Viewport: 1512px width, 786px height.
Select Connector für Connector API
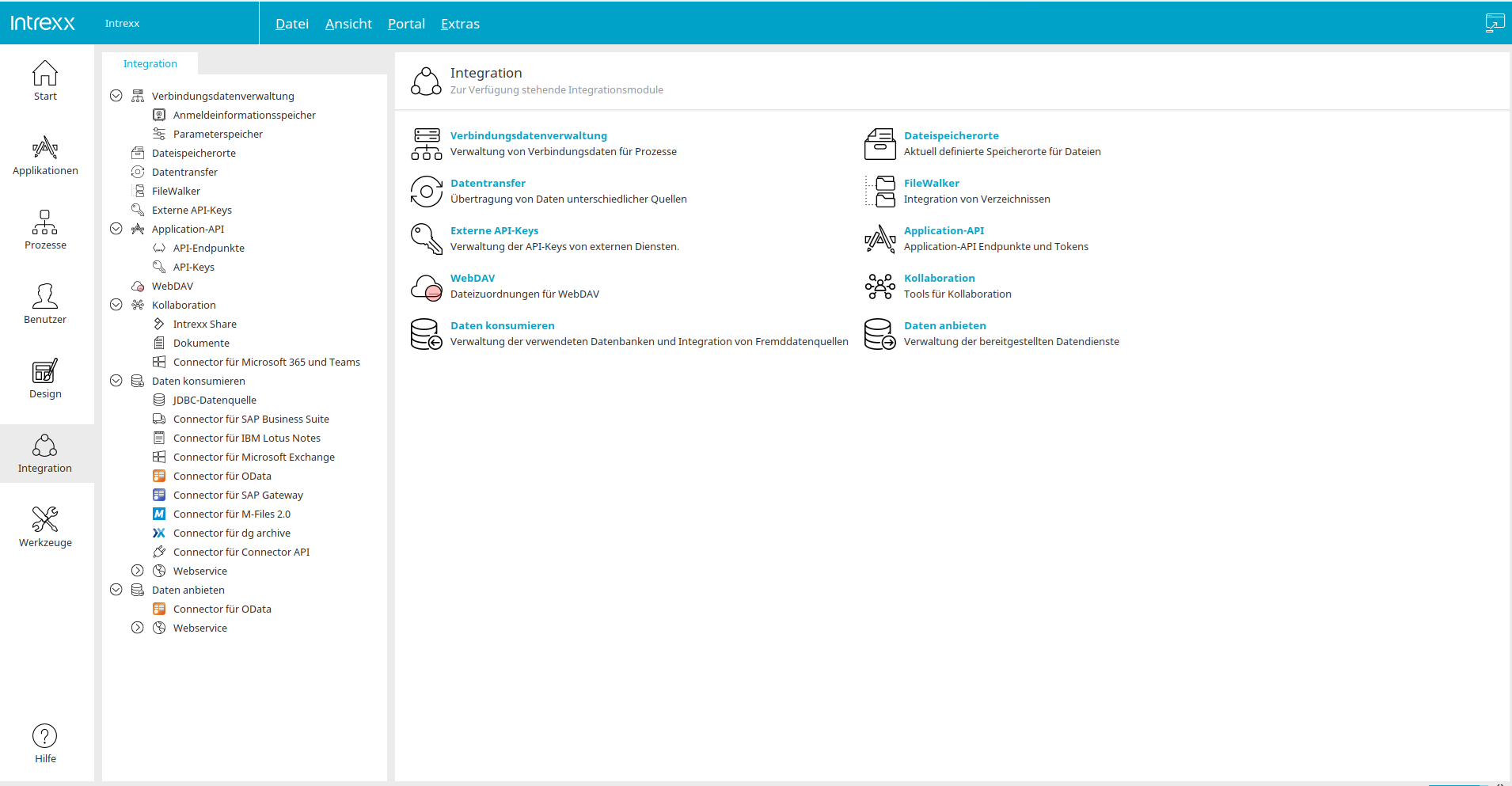(x=241, y=552)
